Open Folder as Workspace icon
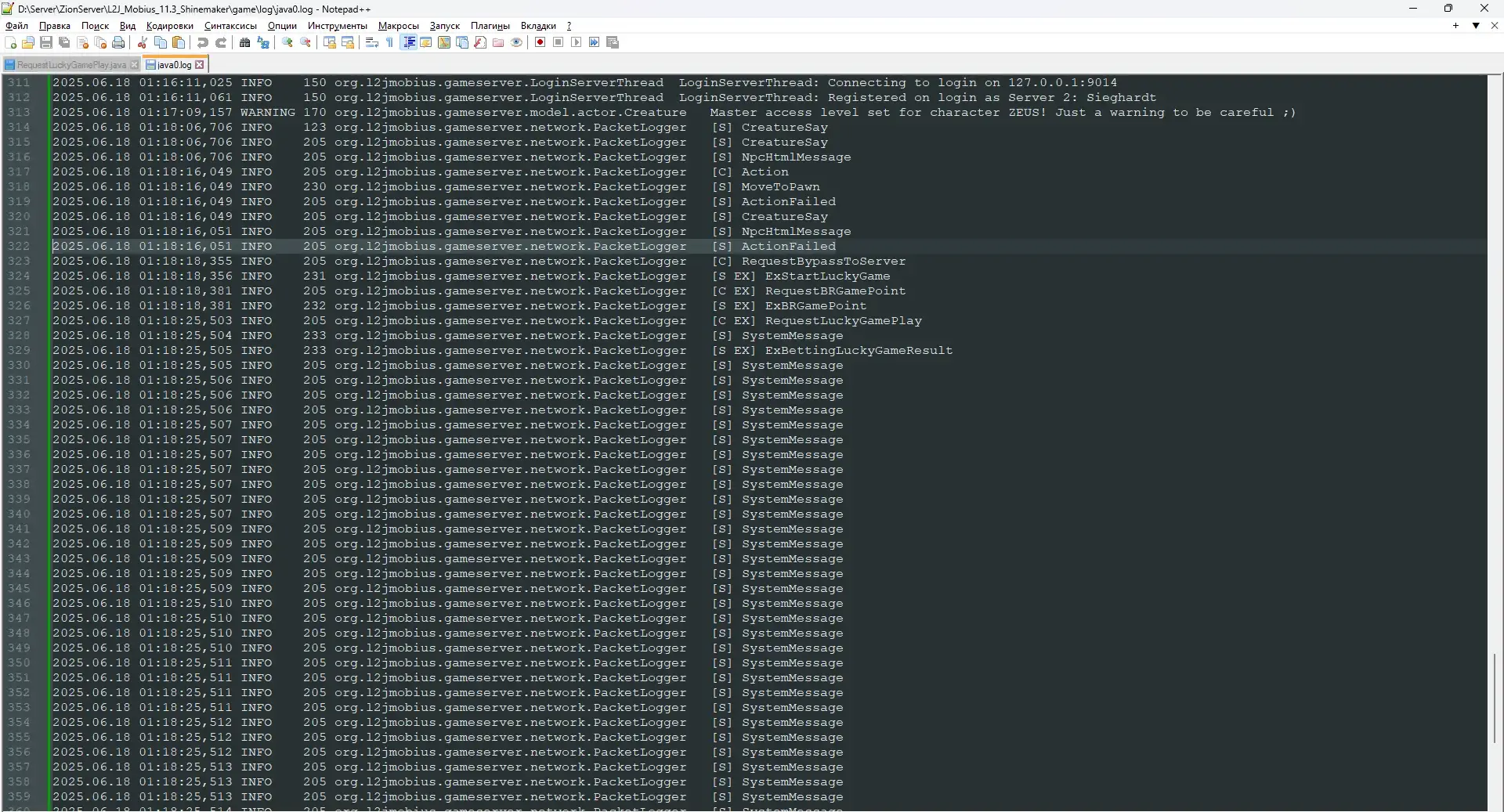The height and width of the screenshot is (812, 1504). click(x=498, y=42)
